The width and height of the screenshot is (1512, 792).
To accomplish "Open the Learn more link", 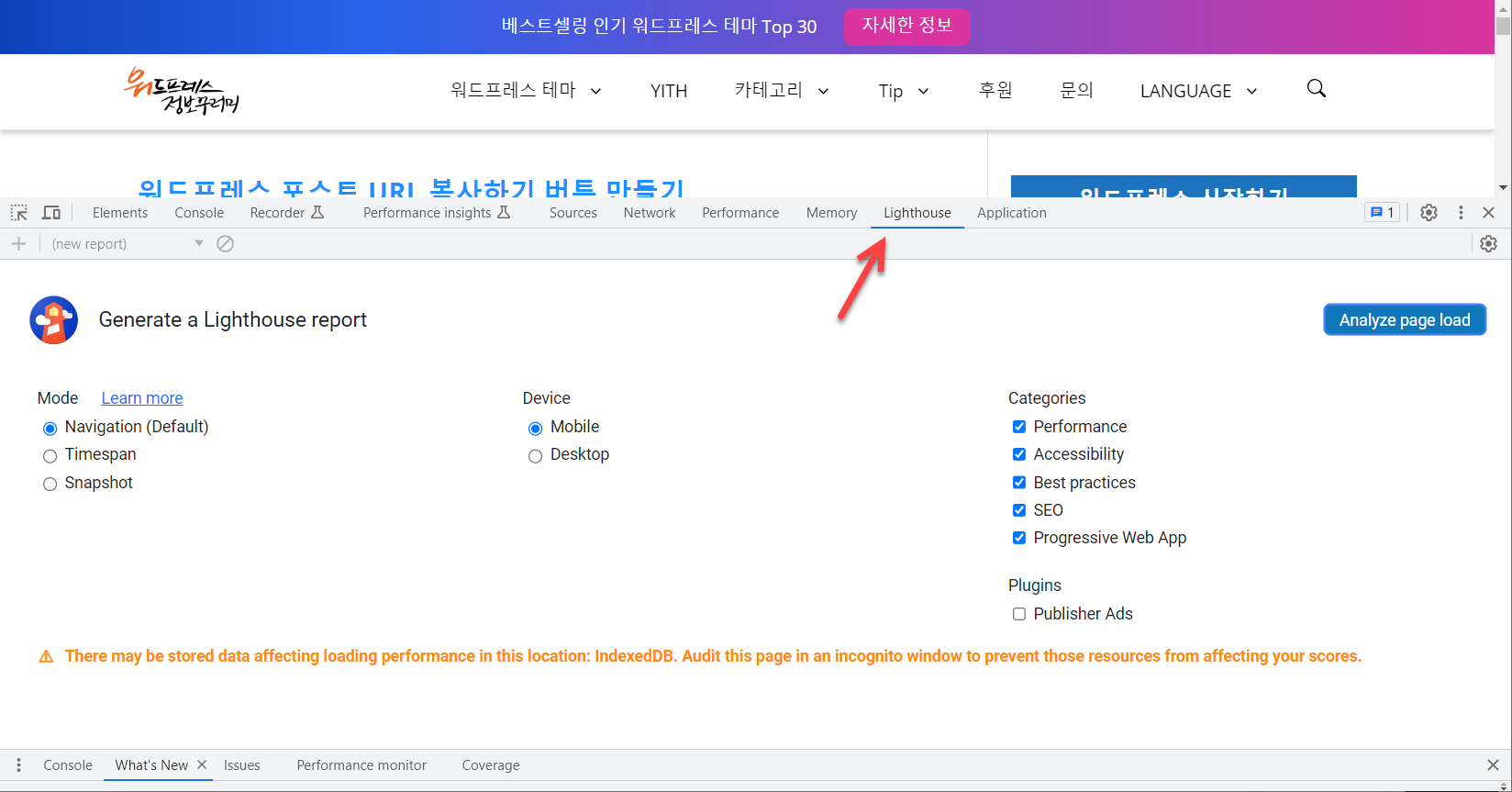I will pyautogui.click(x=142, y=398).
